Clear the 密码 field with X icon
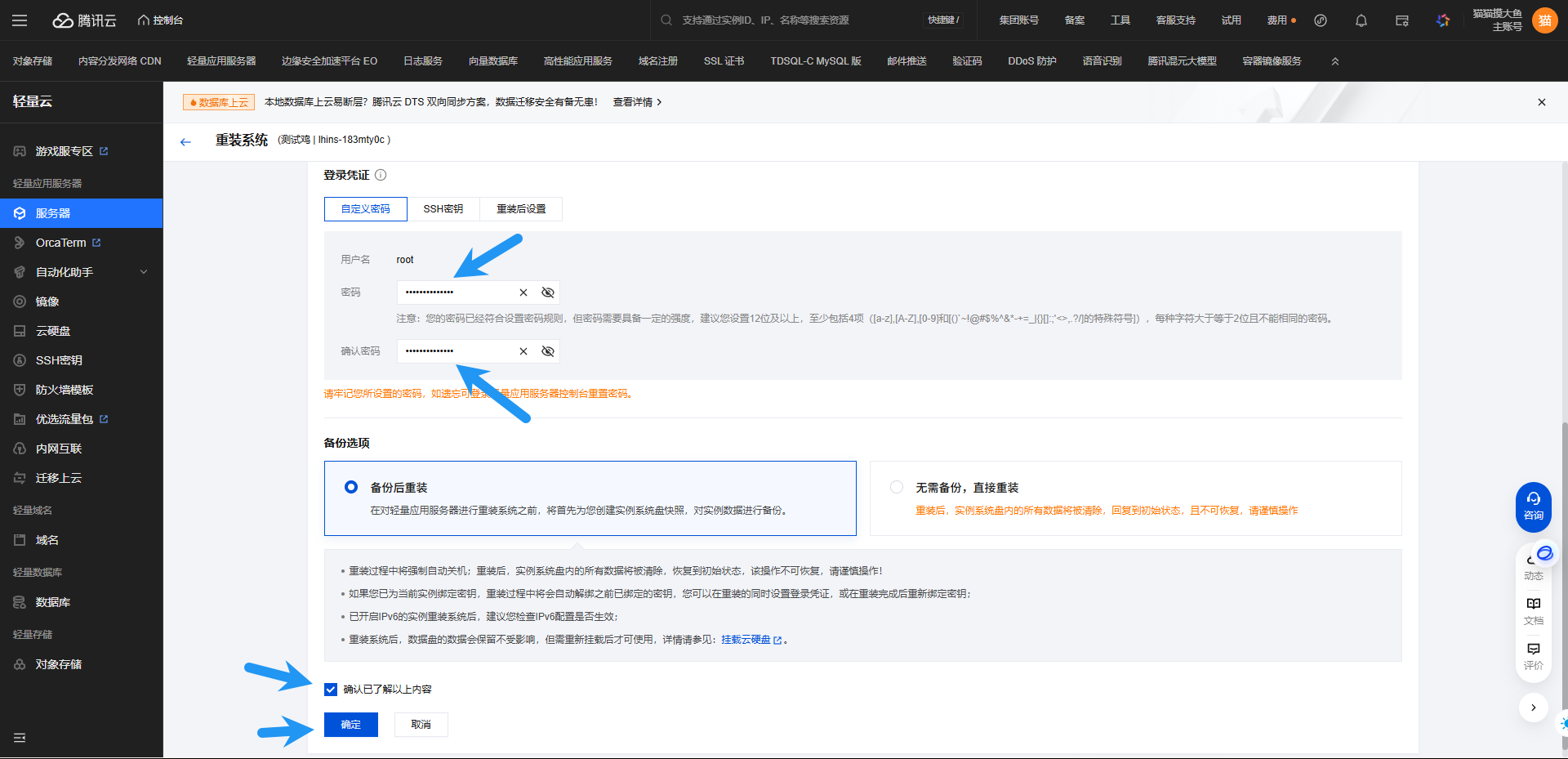The height and width of the screenshot is (759, 1568). 523,292
